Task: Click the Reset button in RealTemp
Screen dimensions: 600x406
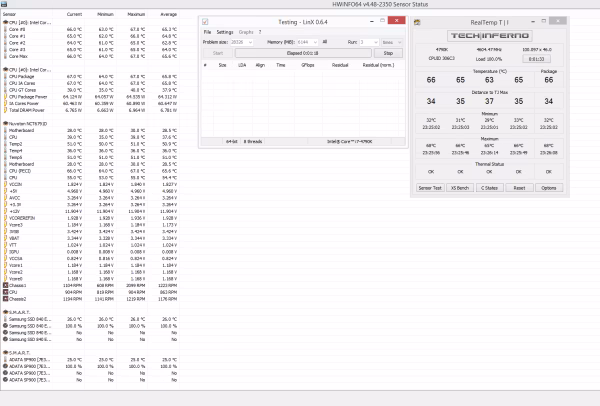Action: [x=519, y=188]
